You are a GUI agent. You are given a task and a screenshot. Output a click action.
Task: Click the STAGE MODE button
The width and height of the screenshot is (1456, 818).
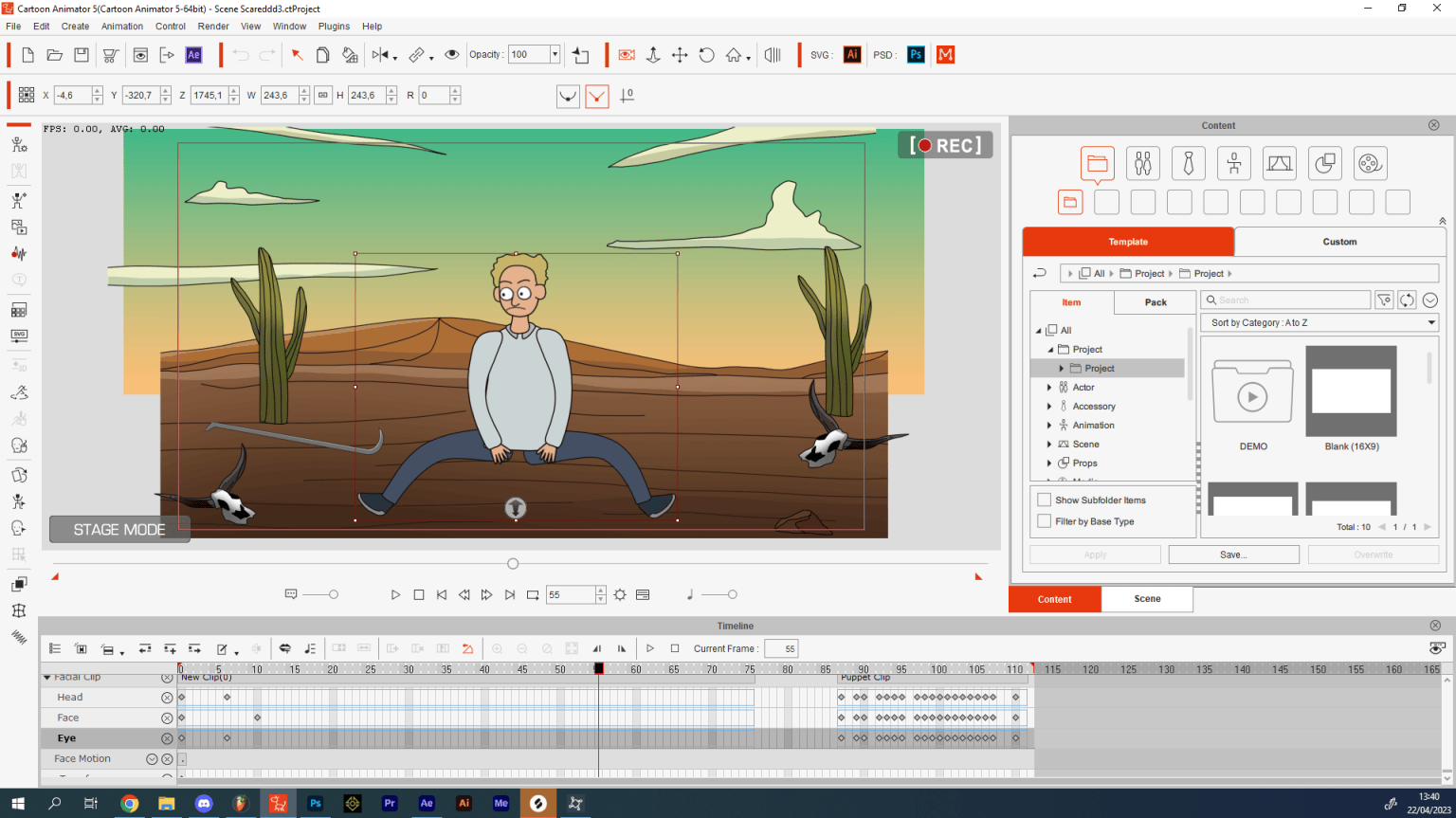(x=119, y=530)
